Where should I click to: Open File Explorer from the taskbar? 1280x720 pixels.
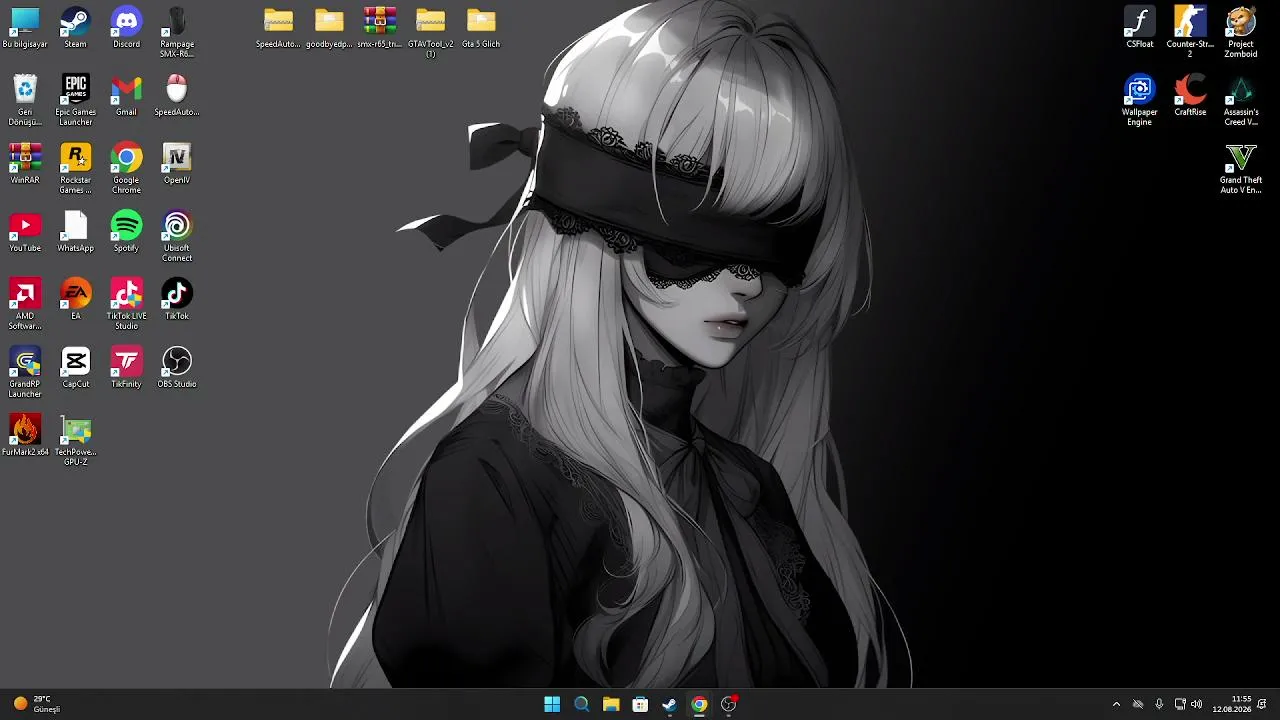click(611, 704)
